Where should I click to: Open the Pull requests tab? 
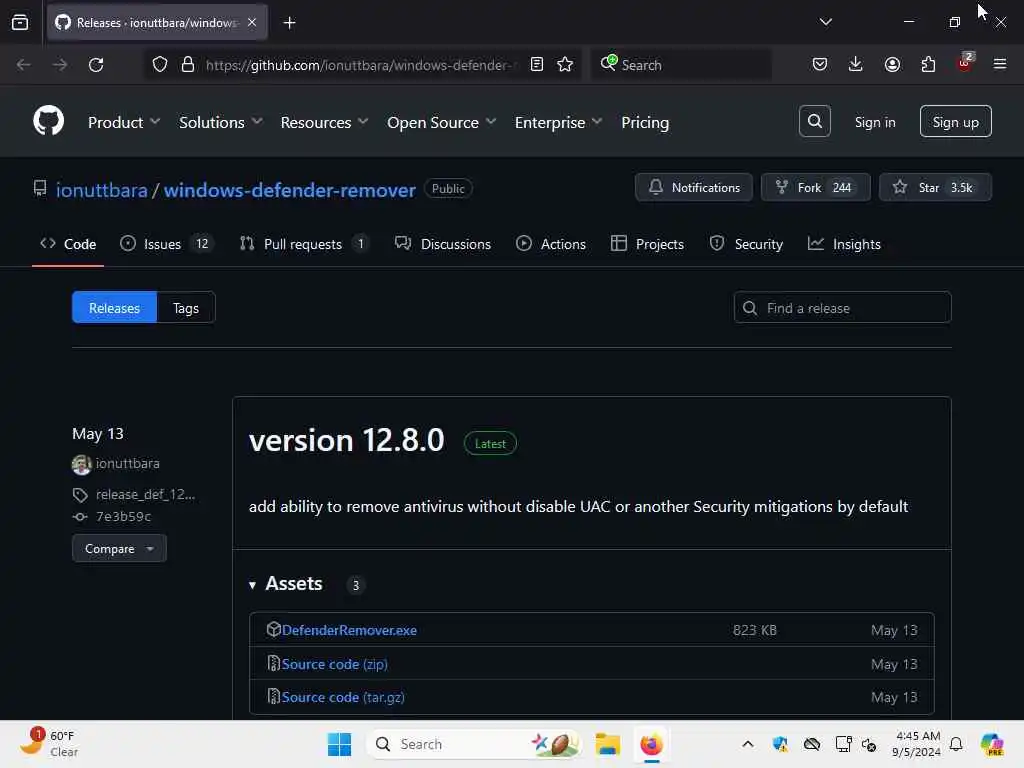[304, 244]
